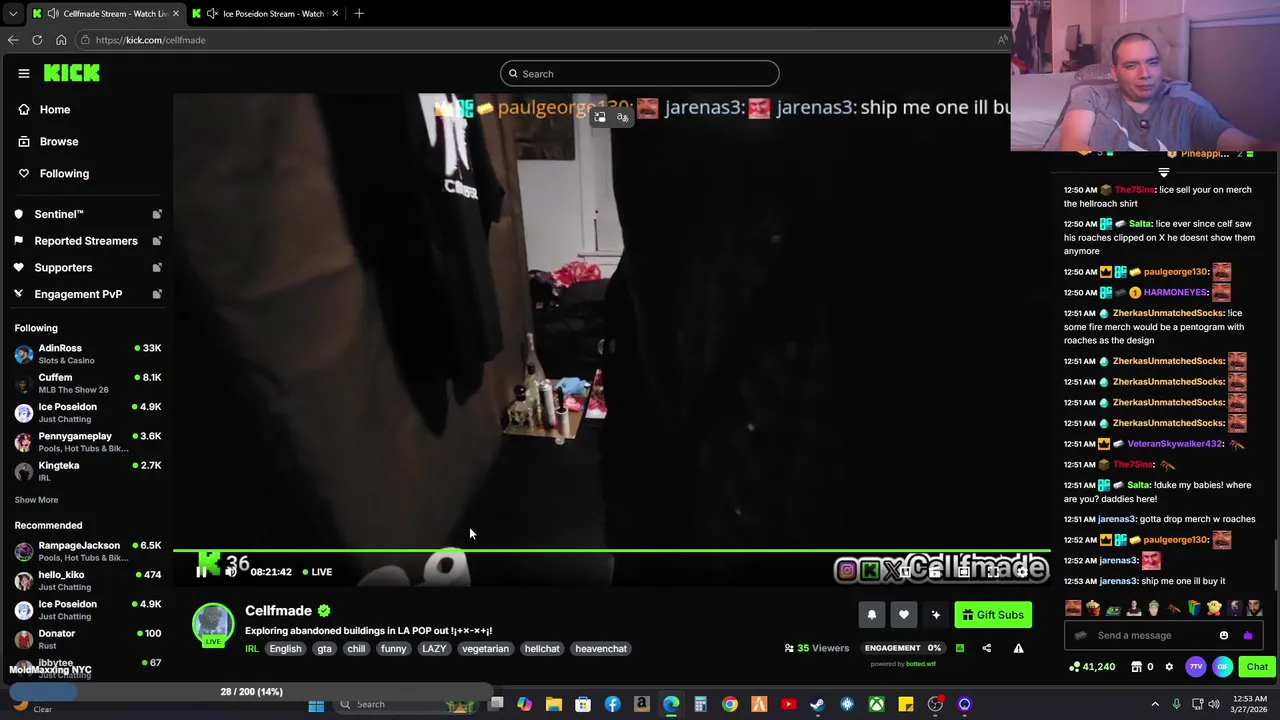Open chat settings gear

pos(1169,667)
